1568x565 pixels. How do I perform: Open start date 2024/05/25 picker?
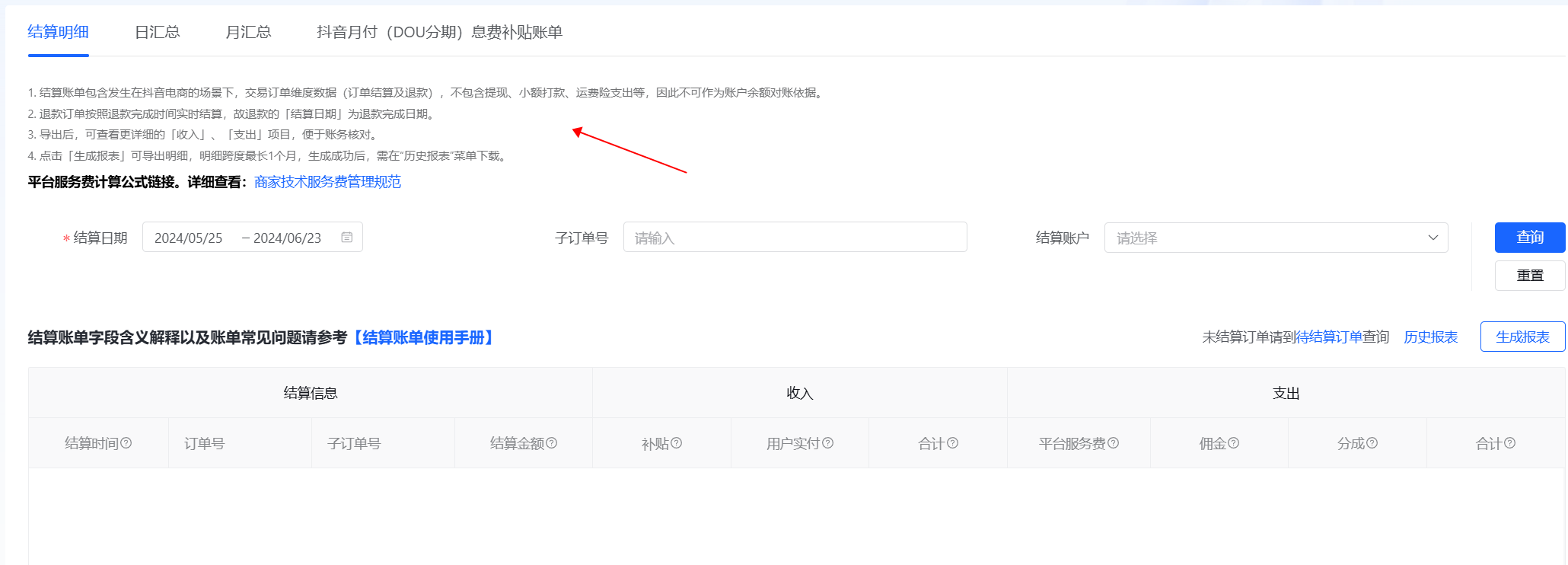[x=189, y=238]
